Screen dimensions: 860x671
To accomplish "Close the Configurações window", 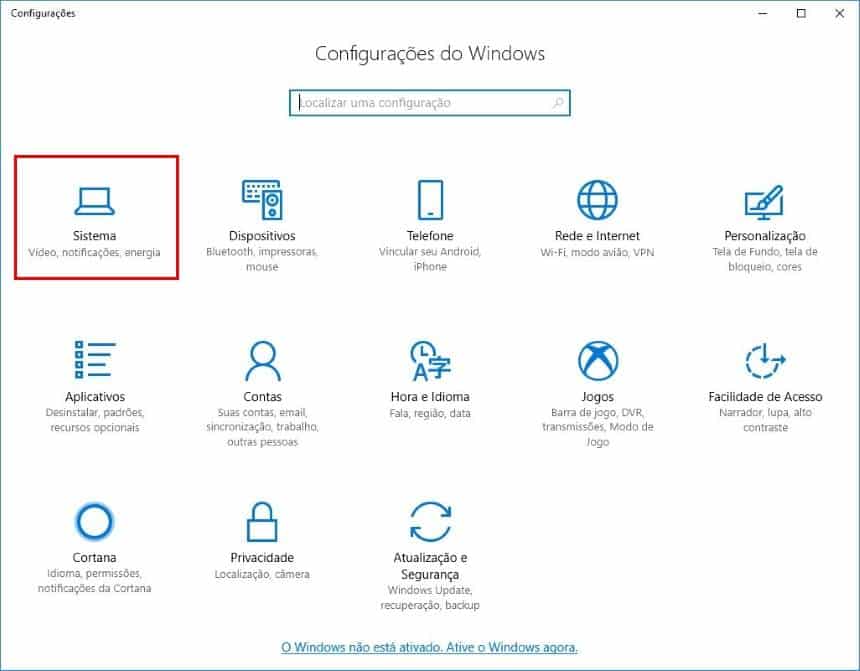I will click(840, 13).
